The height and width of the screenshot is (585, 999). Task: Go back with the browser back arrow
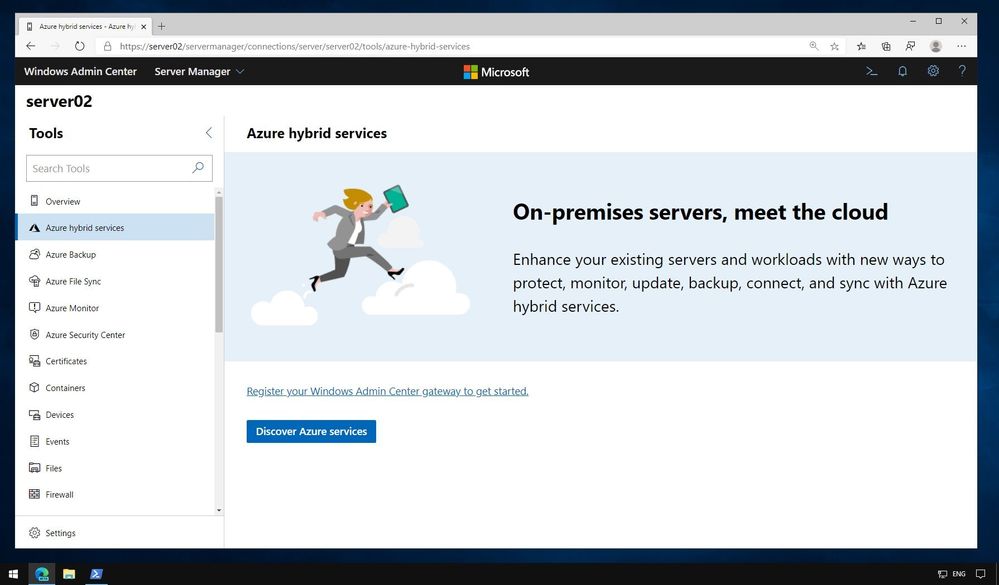point(31,46)
